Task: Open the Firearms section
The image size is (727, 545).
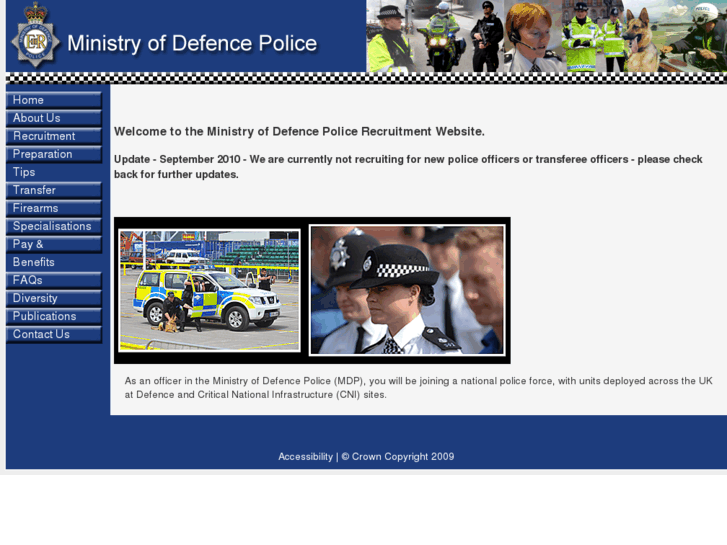Action: (54, 208)
